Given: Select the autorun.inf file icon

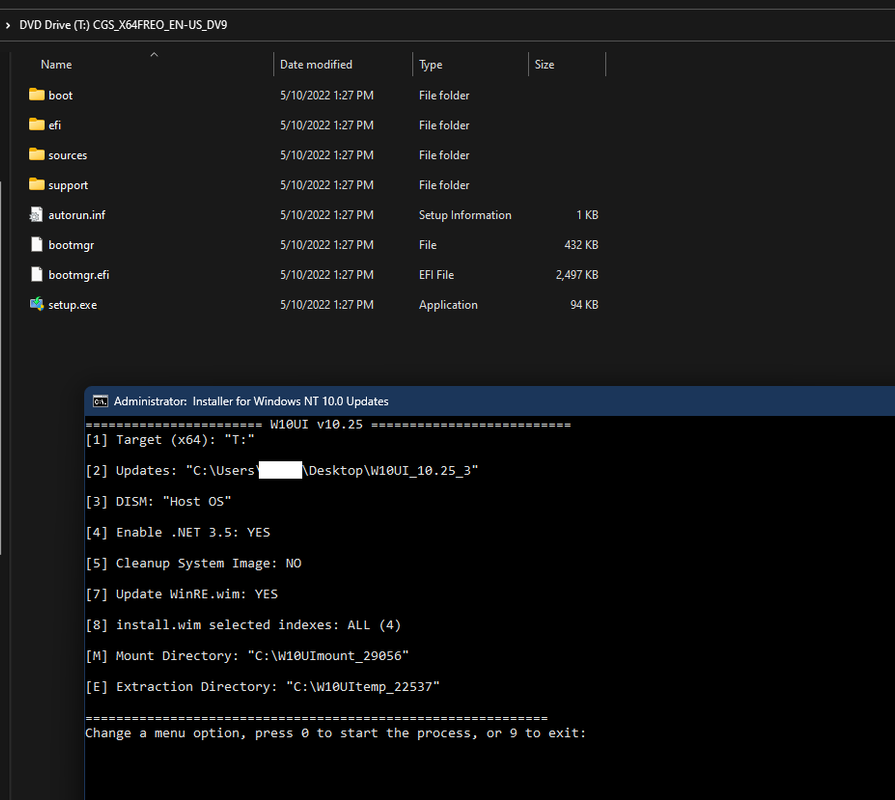Looking at the screenshot, I should pos(37,215).
